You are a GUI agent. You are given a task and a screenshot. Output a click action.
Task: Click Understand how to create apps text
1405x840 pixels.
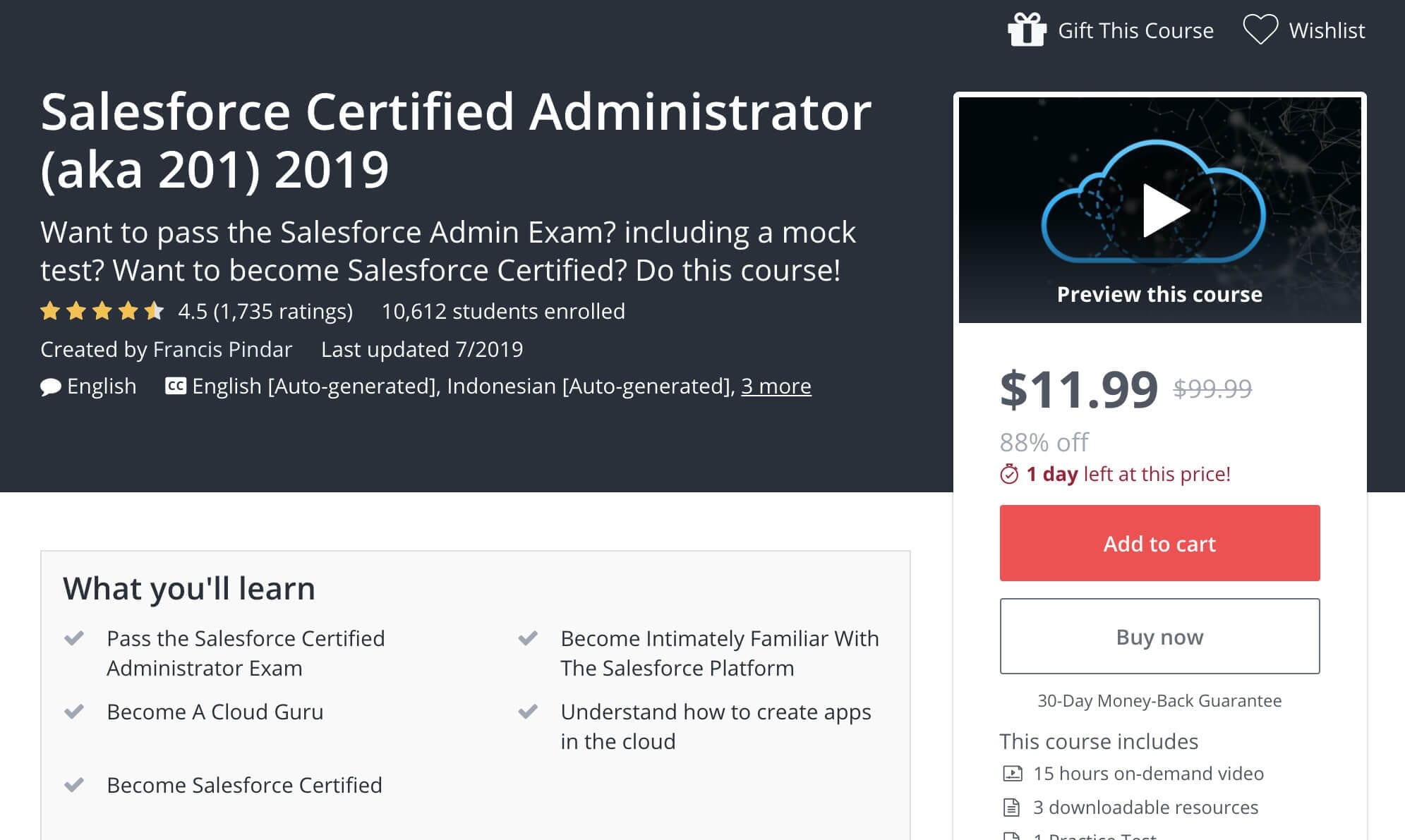716,726
